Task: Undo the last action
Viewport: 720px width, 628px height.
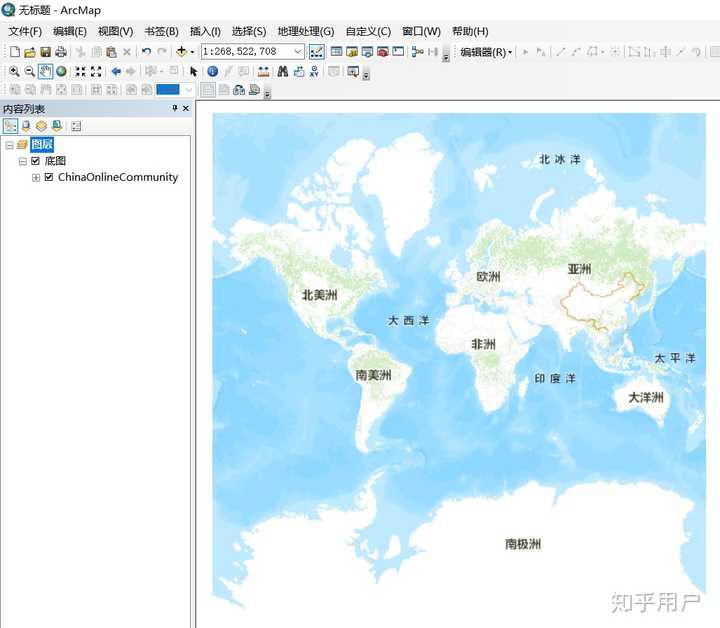Action: [146, 52]
